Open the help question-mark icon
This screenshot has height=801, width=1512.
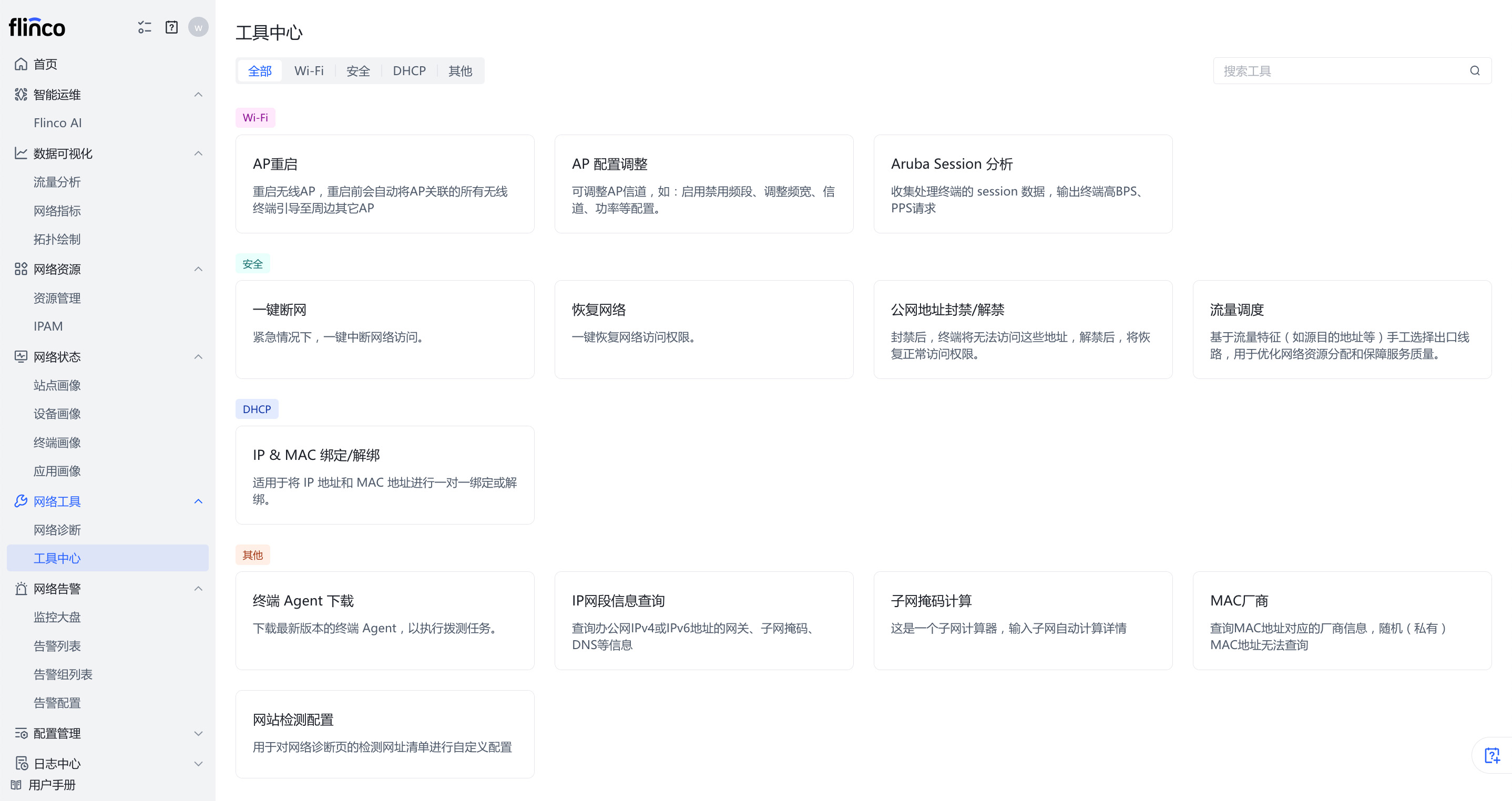(171, 27)
